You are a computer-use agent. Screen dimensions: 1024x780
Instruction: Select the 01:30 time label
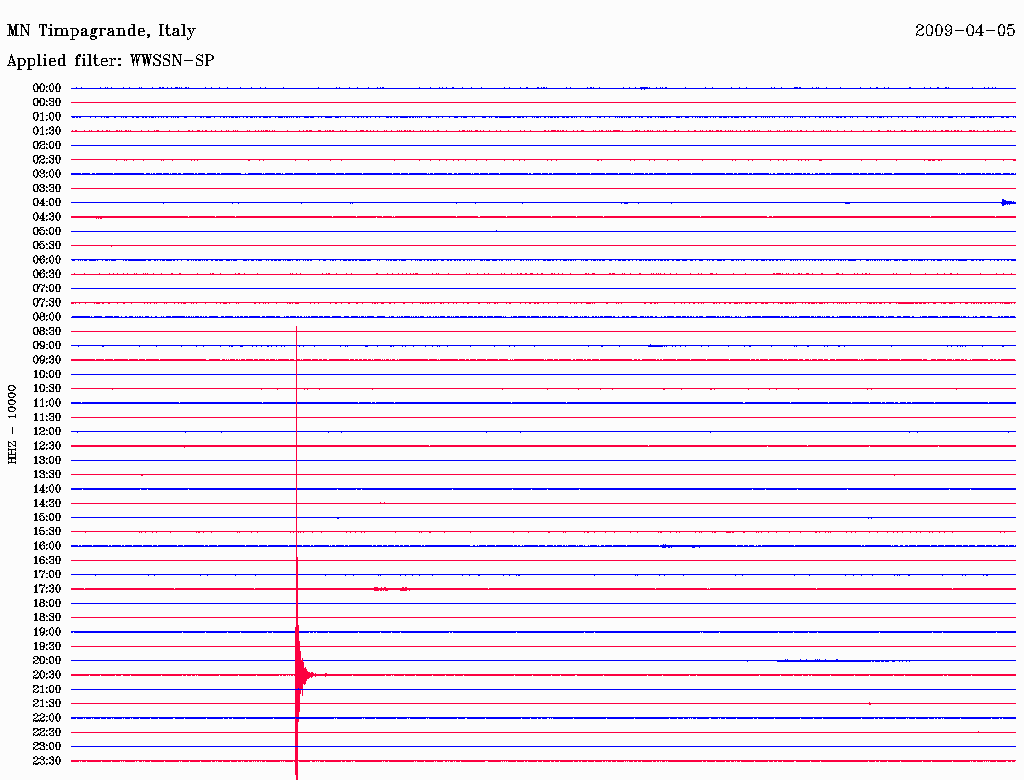coord(47,131)
